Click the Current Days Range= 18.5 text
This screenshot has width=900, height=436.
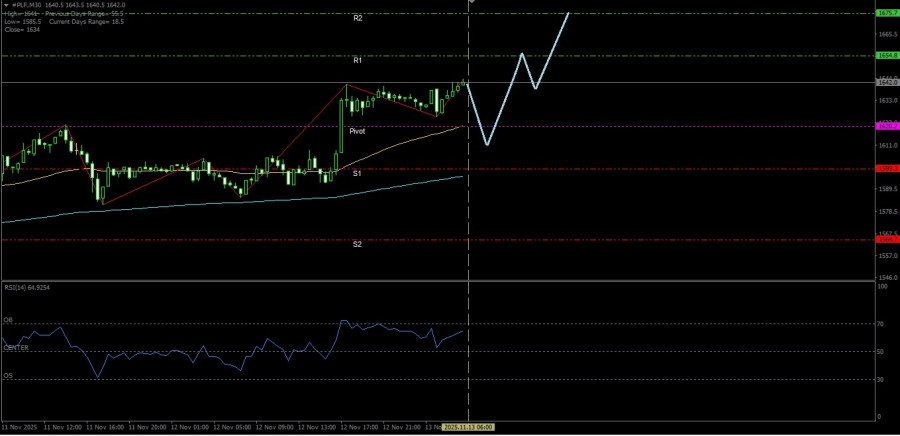pos(87,21)
